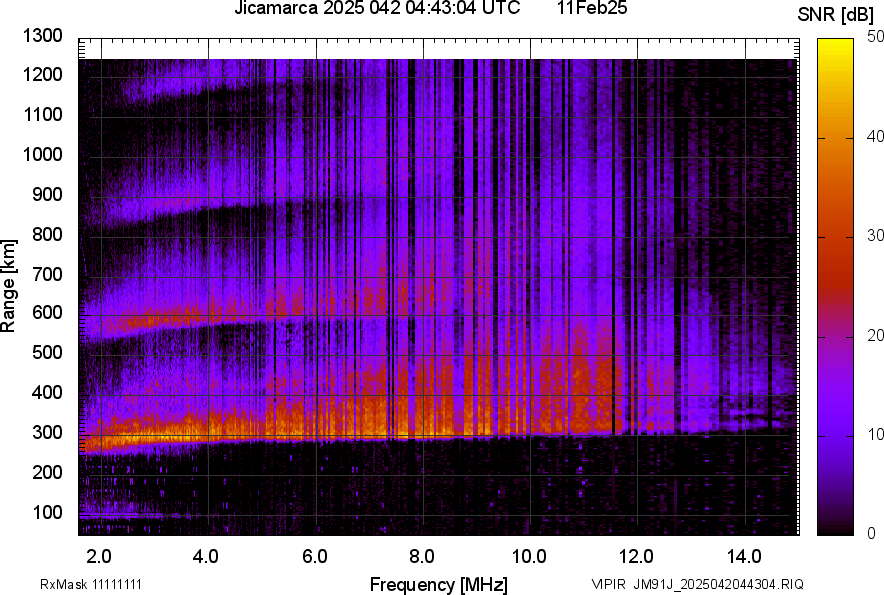Click the second-hop echo band near 600 km at 4 MHz
Viewport: 884px width, 595px height.
(208, 312)
